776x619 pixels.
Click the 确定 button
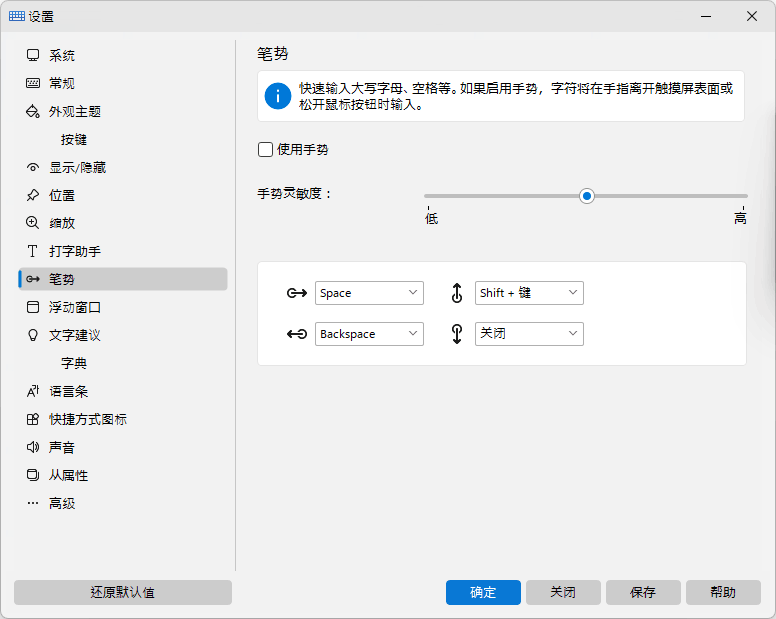pyautogui.click(x=483, y=592)
